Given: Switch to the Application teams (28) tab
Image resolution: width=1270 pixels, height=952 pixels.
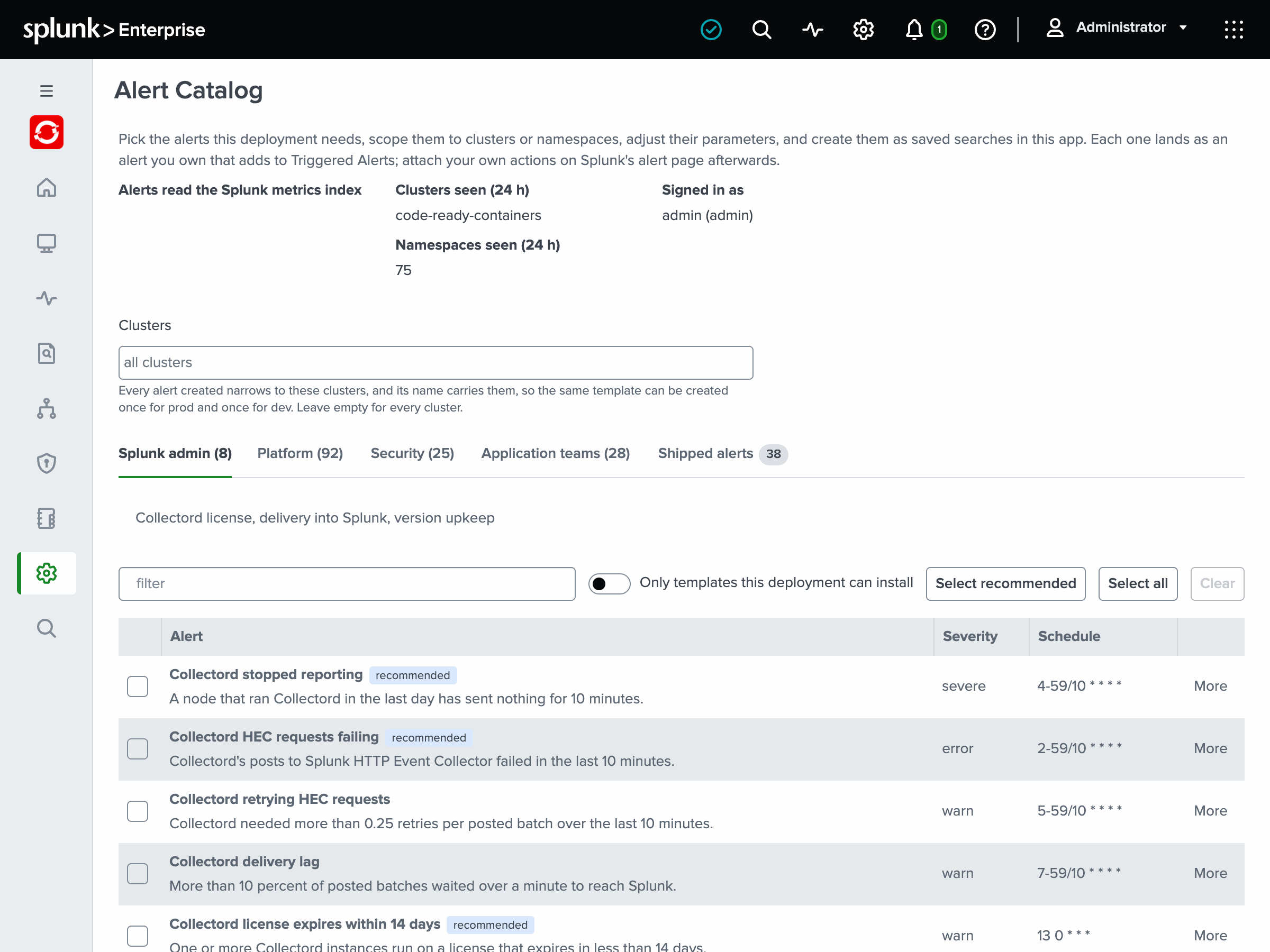Looking at the screenshot, I should (x=555, y=453).
